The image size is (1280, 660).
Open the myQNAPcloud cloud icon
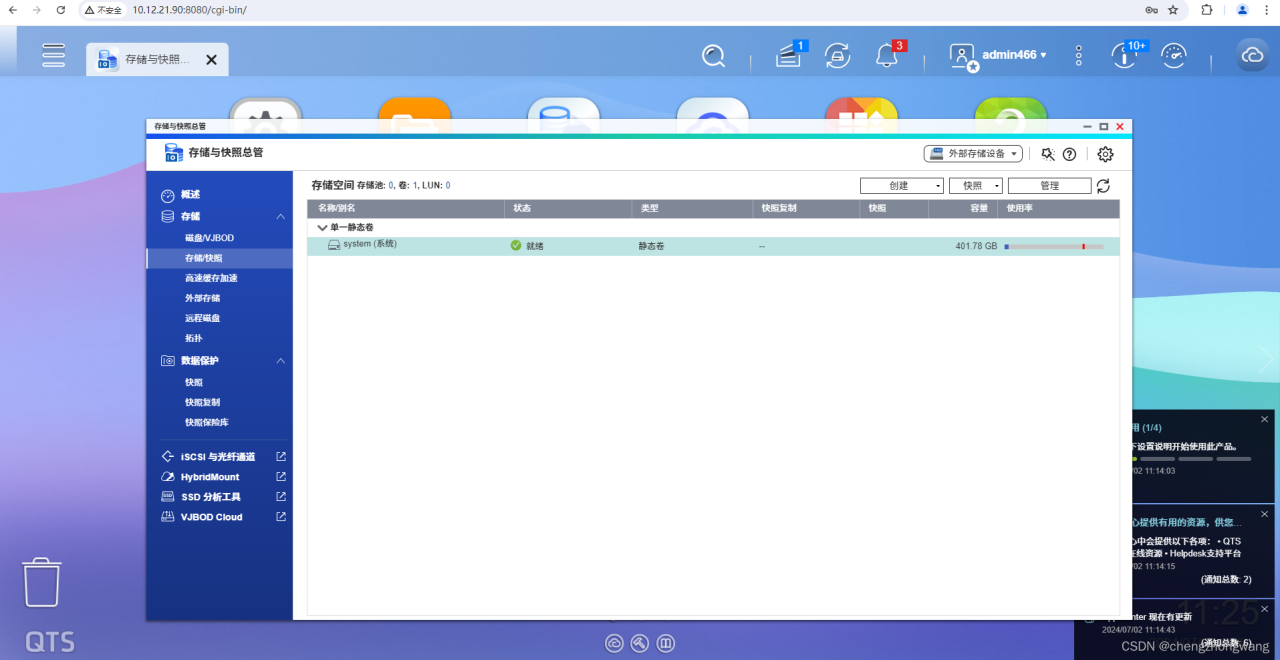1252,56
